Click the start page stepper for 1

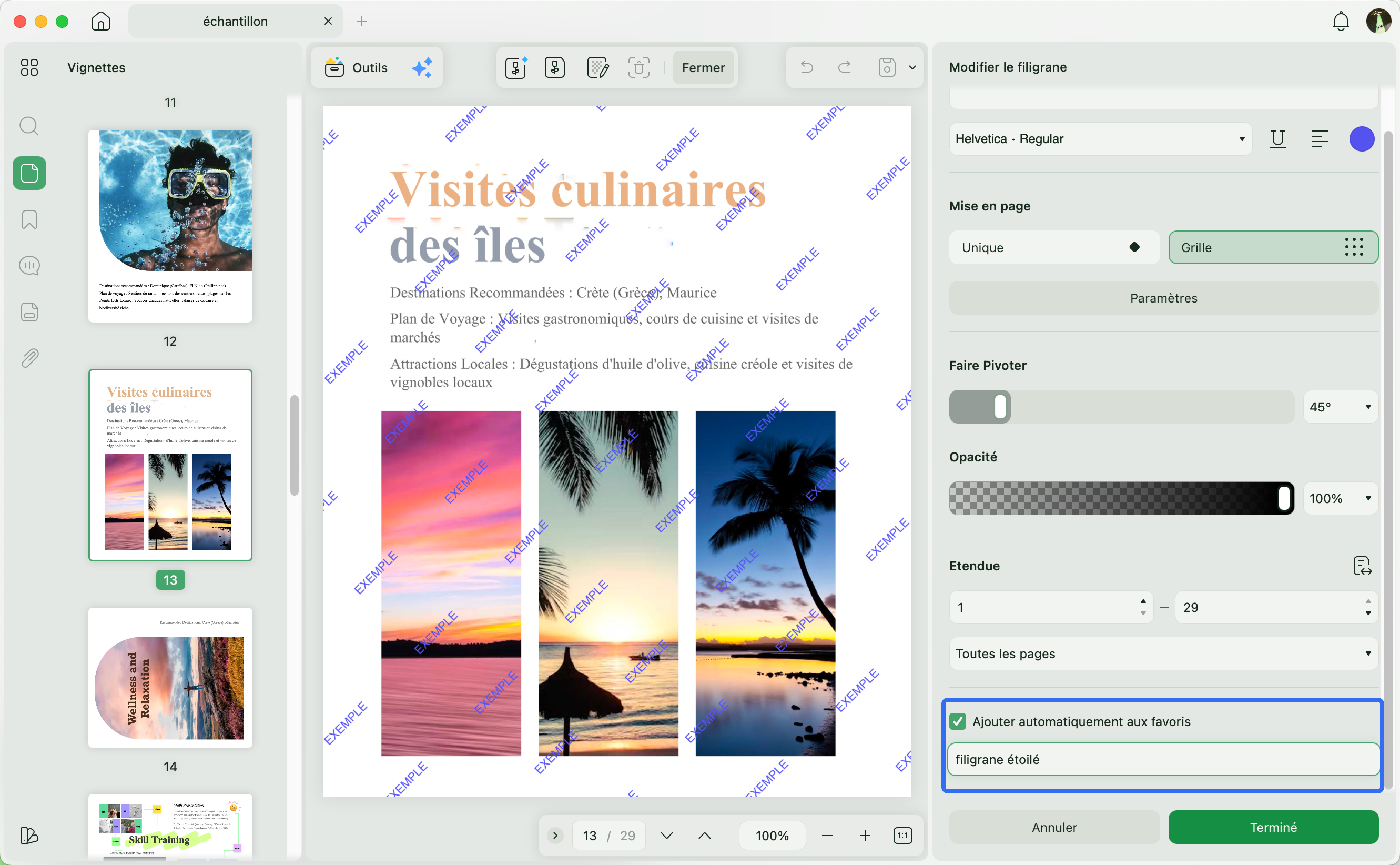[1143, 607]
